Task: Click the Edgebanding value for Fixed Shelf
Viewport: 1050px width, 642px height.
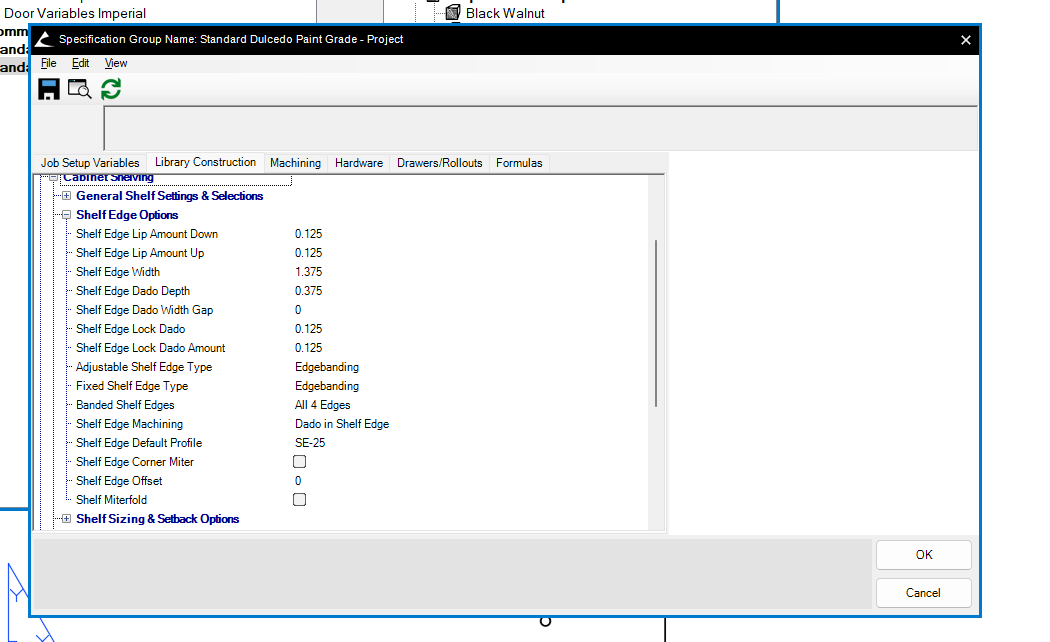Action: [327, 386]
